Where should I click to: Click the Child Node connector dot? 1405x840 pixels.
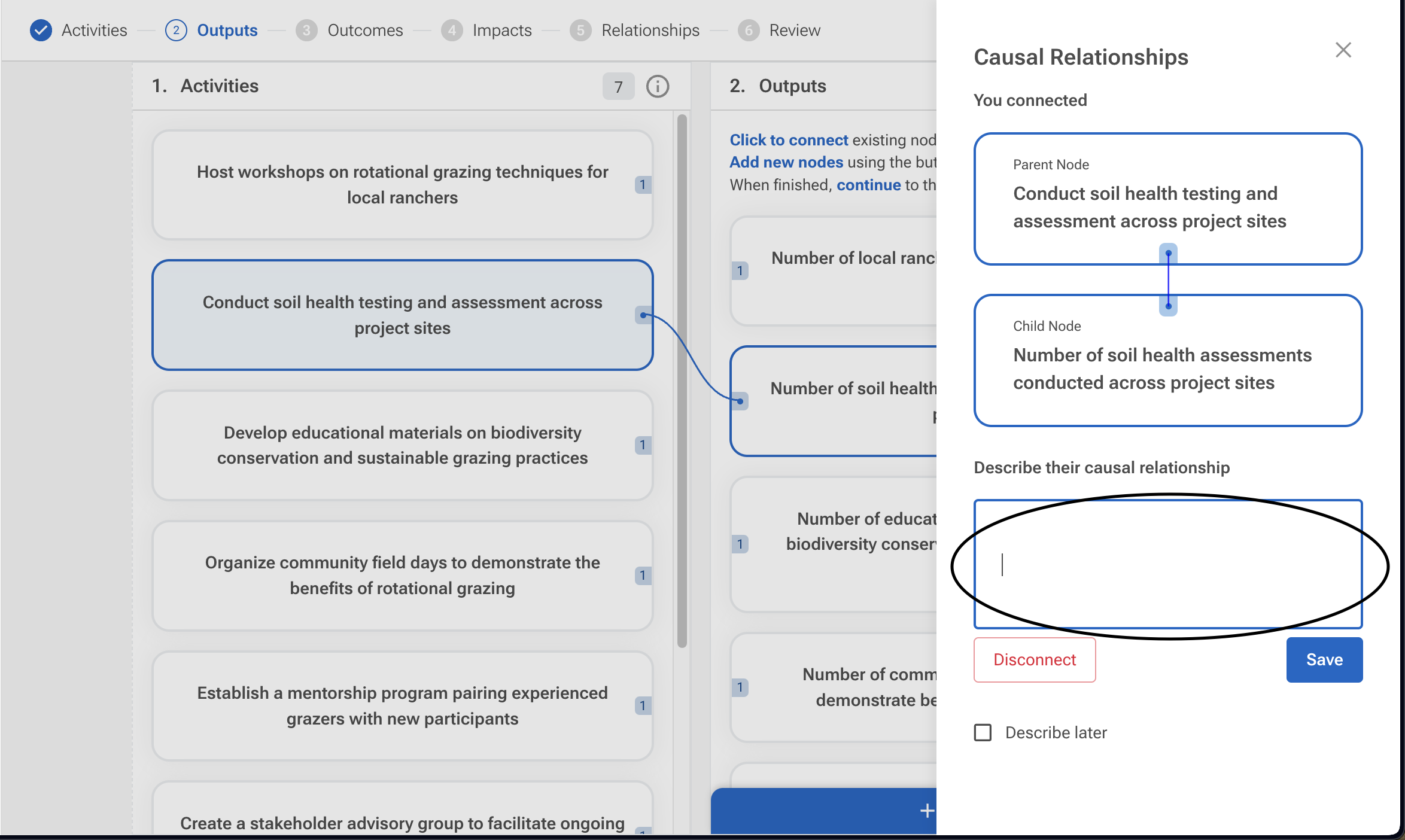coord(1168,306)
